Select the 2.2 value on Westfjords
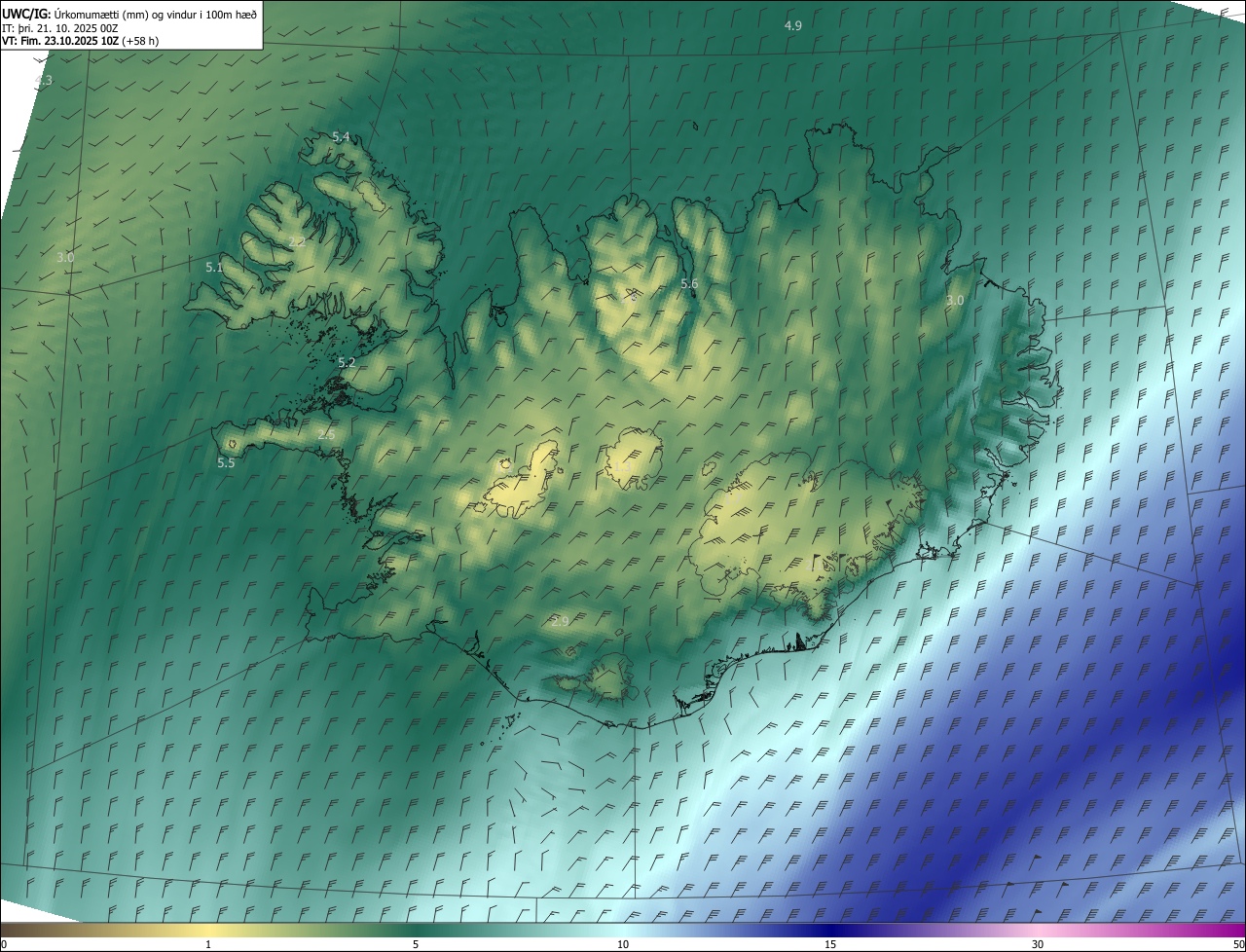The image size is (1246, 952). (298, 241)
